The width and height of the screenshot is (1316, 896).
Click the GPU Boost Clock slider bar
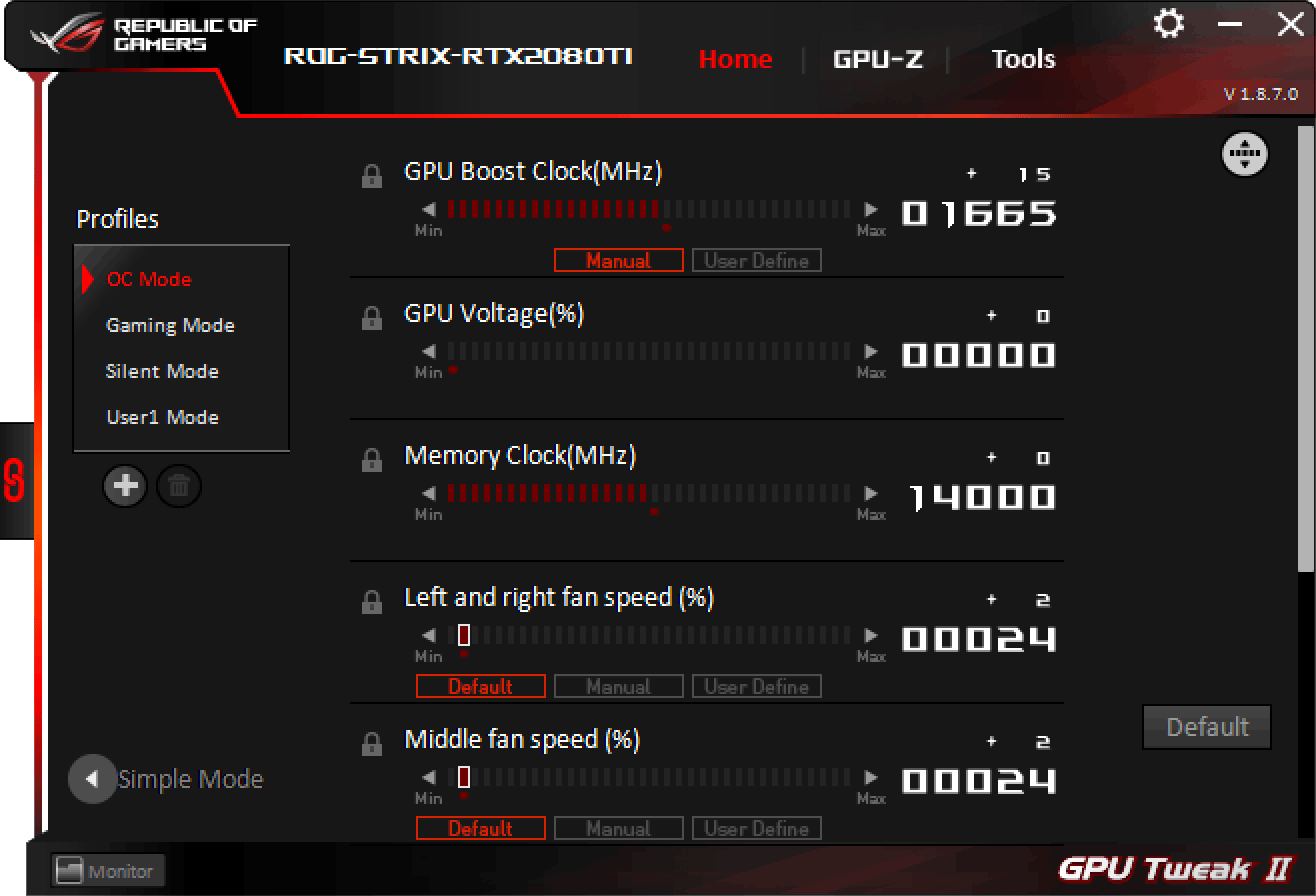pos(650,210)
